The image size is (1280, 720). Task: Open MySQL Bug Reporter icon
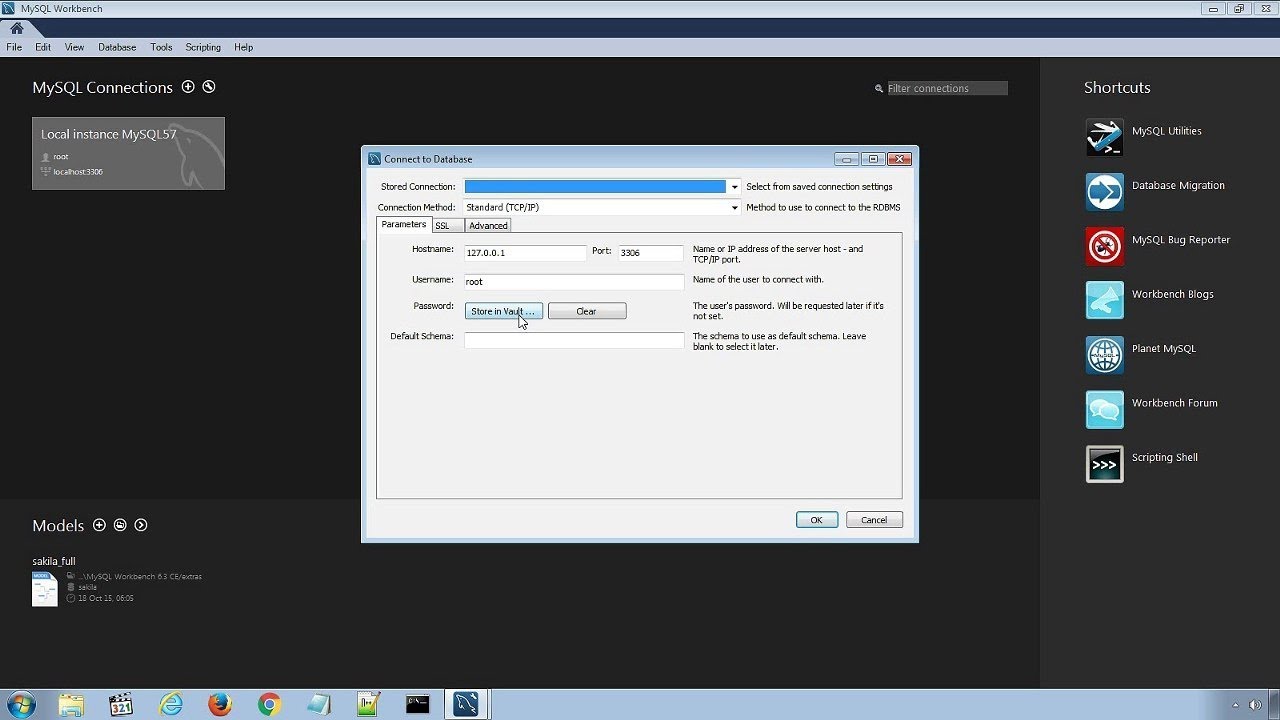1105,246
